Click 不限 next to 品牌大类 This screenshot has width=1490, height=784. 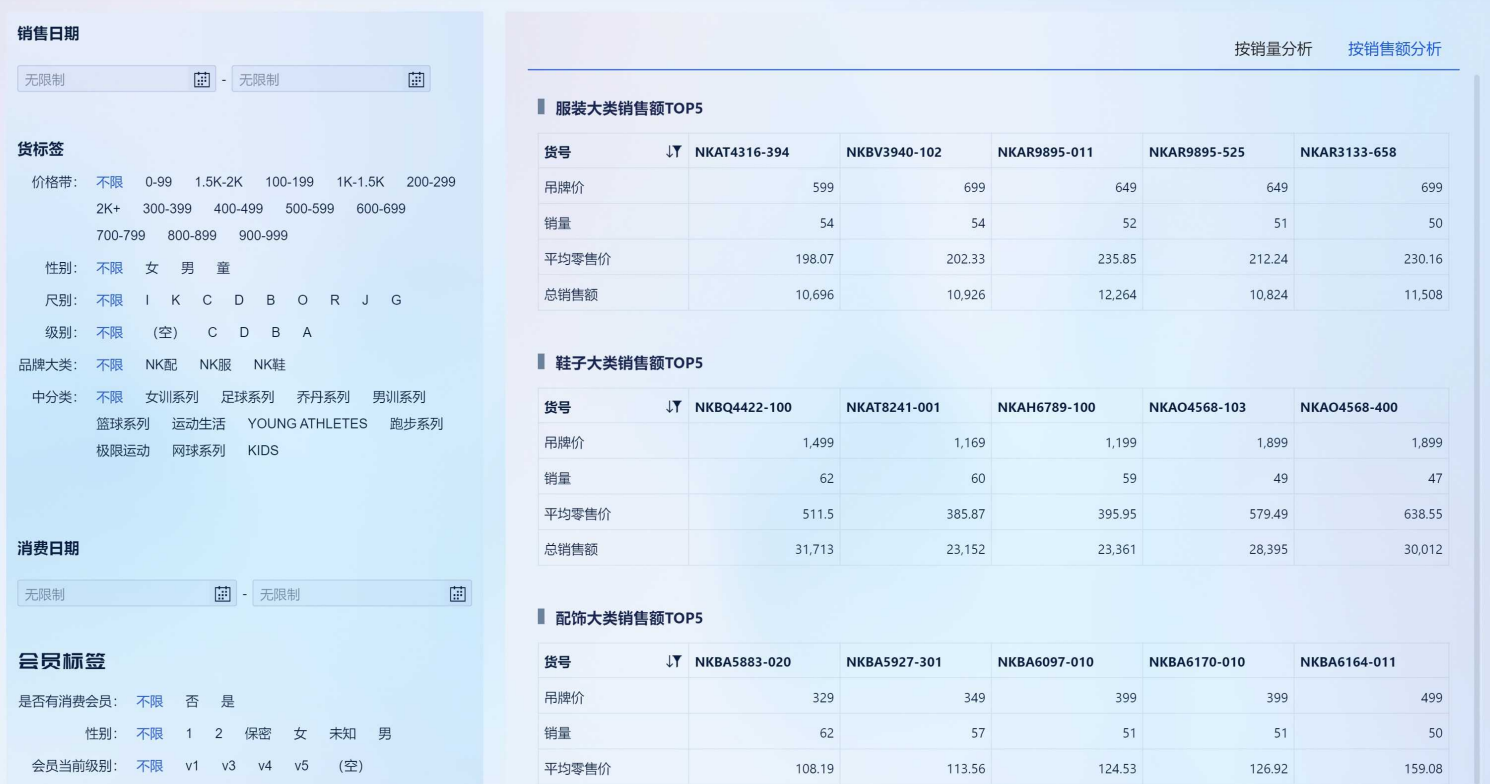[109, 364]
